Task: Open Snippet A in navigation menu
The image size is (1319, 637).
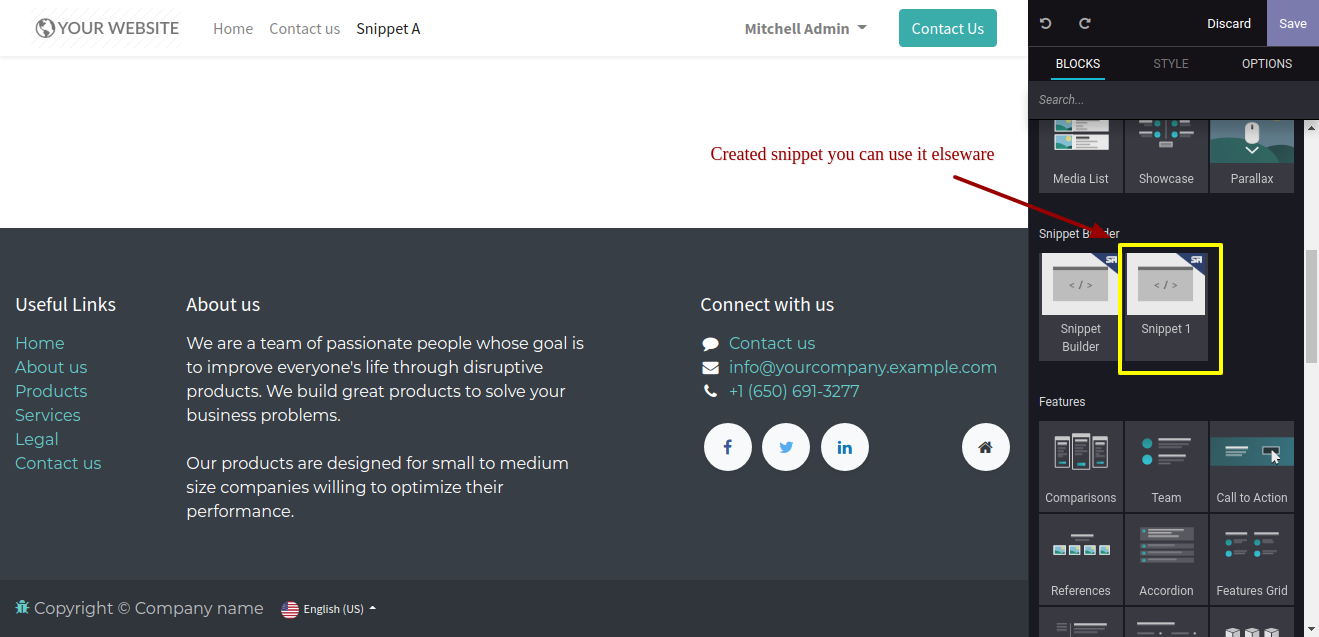Action: pos(388,29)
